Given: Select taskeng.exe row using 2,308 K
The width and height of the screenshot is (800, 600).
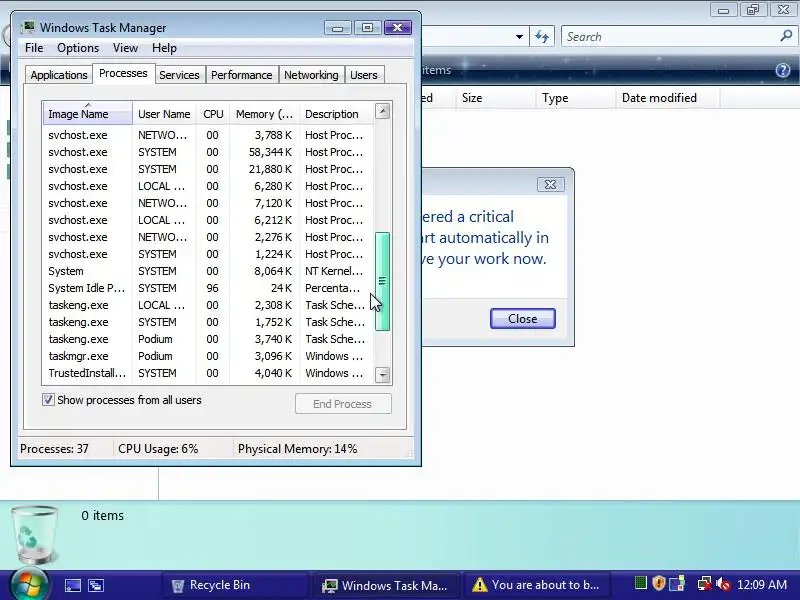Looking at the screenshot, I should tap(208, 305).
